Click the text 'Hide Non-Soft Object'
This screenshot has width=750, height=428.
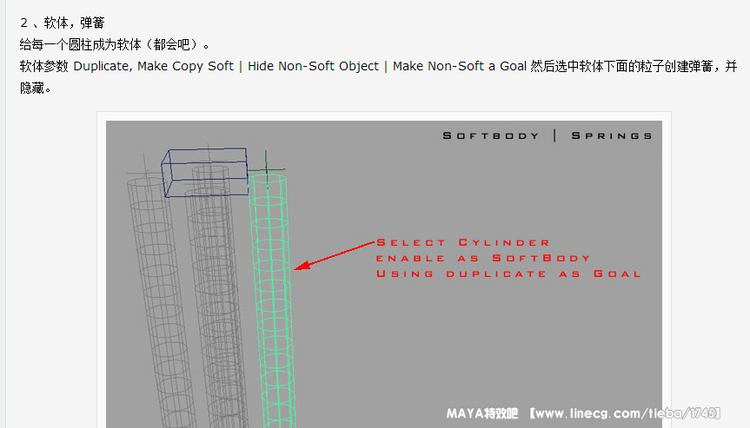coord(313,66)
